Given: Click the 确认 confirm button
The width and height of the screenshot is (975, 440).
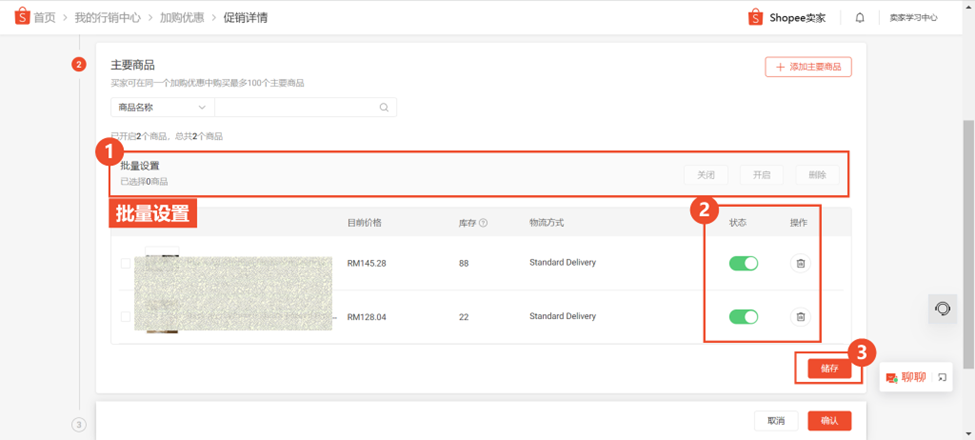Looking at the screenshot, I should [829, 421].
